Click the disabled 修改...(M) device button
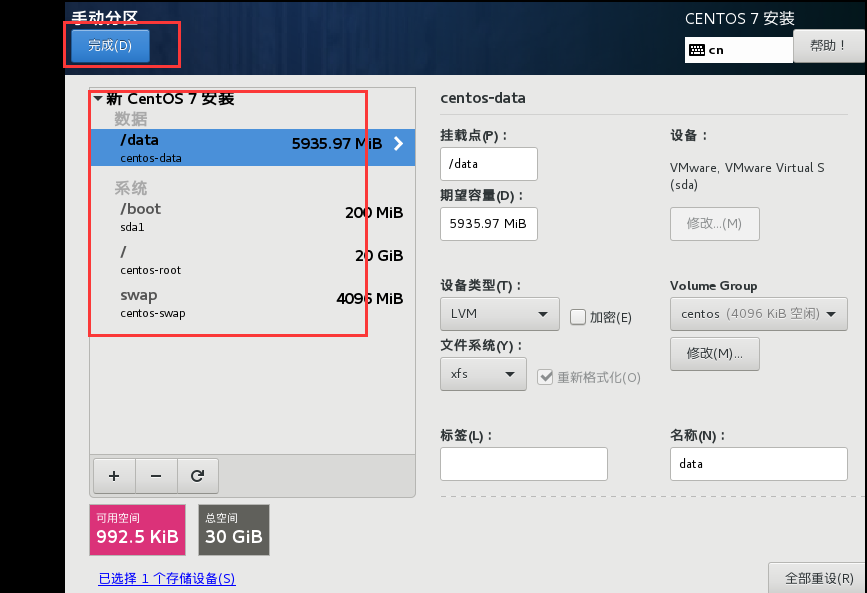Viewport: 867px width, 593px height. point(714,223)
